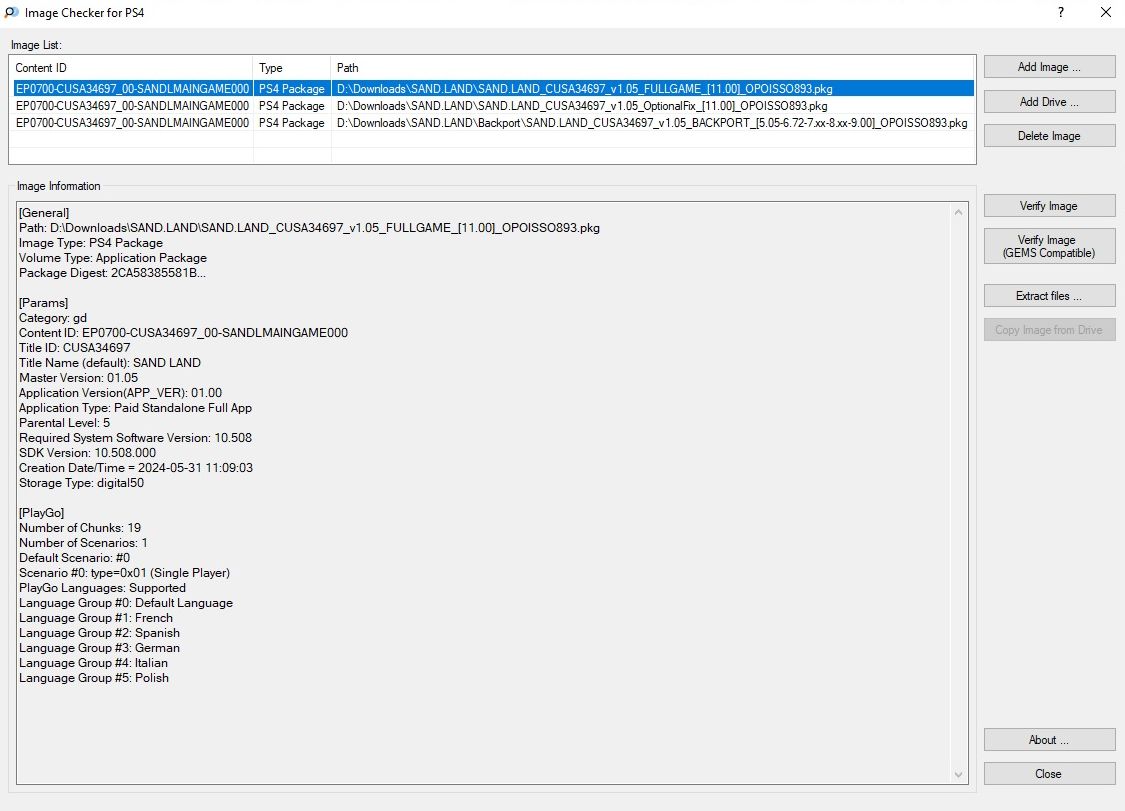This screenshot has height=811, width=1125.
Task: Click the Default Scenario: #0 line
Action: 75,558
